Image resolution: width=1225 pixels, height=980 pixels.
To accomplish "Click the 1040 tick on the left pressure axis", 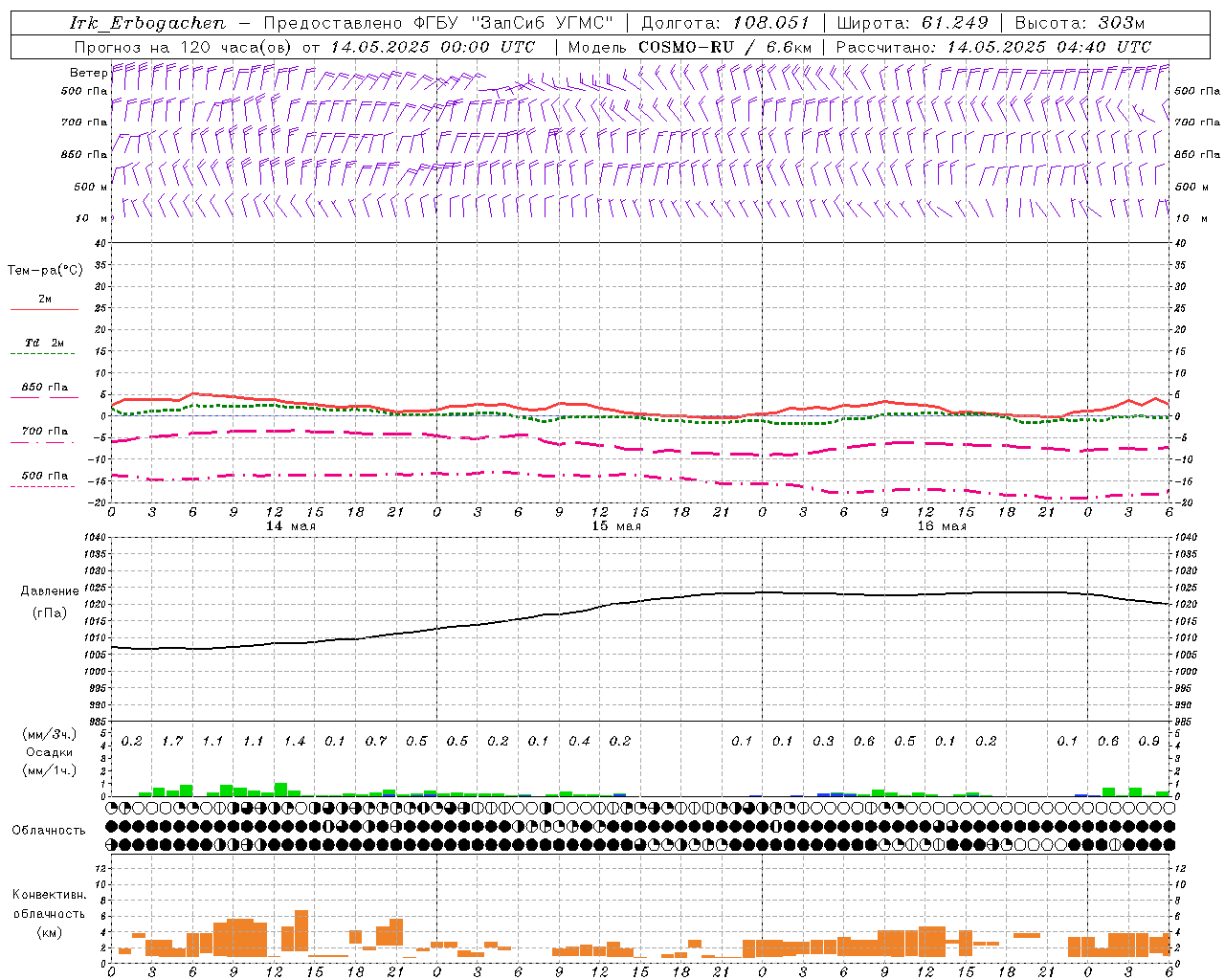I will 96,538.
